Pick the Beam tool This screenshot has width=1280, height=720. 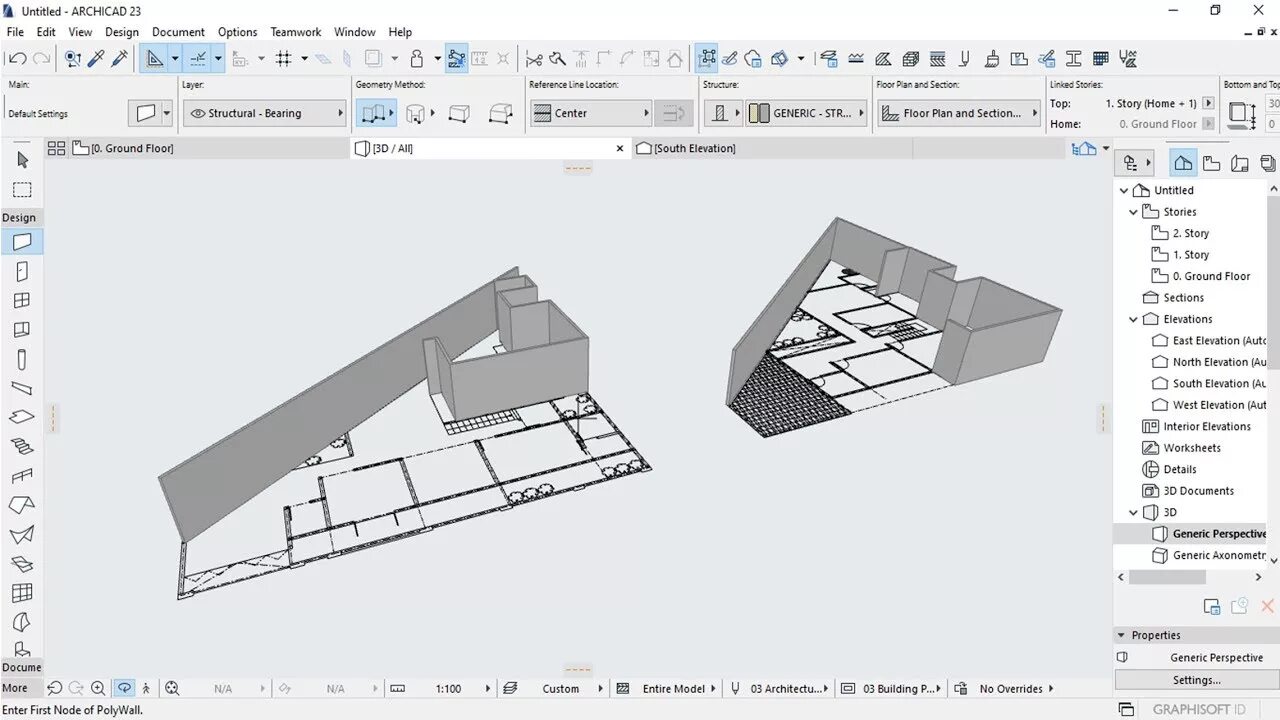point(22,388)
